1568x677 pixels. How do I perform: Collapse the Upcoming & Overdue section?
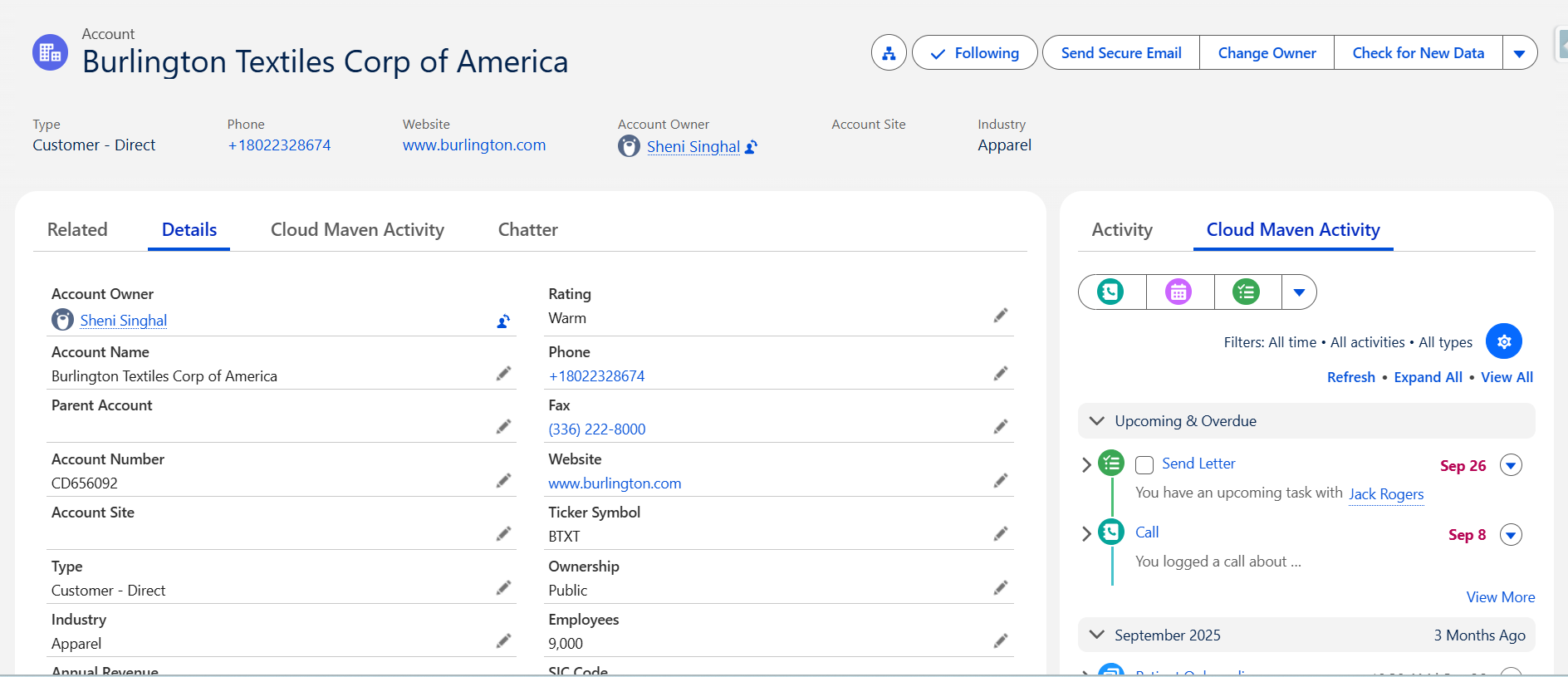point(1097,421)
